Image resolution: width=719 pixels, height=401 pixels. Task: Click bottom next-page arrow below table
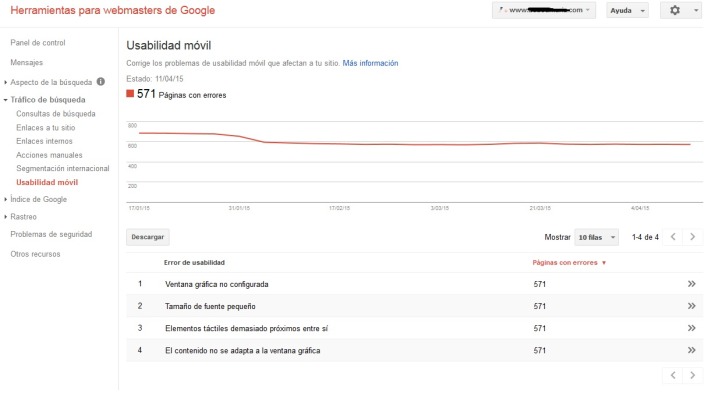tap(692, 375)
